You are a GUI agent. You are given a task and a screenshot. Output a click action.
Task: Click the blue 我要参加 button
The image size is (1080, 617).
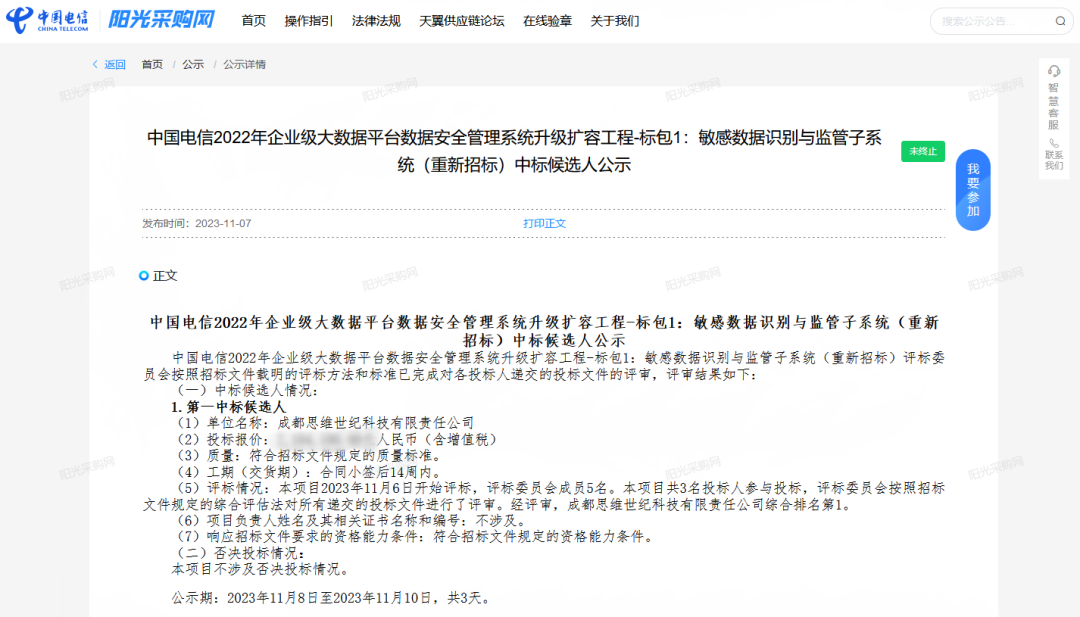pos(973,189)
